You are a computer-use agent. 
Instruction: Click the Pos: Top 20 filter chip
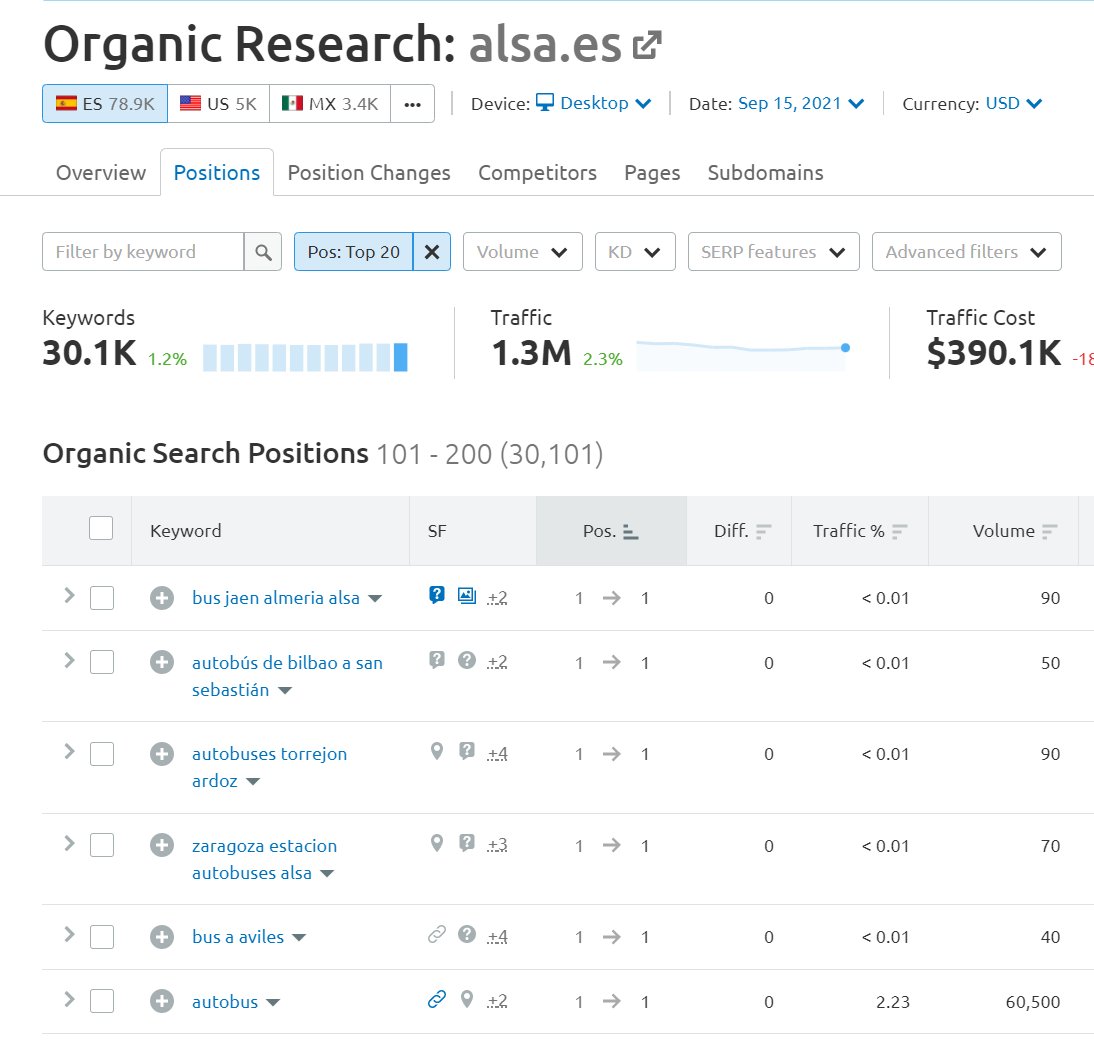[x=354, y=252]
